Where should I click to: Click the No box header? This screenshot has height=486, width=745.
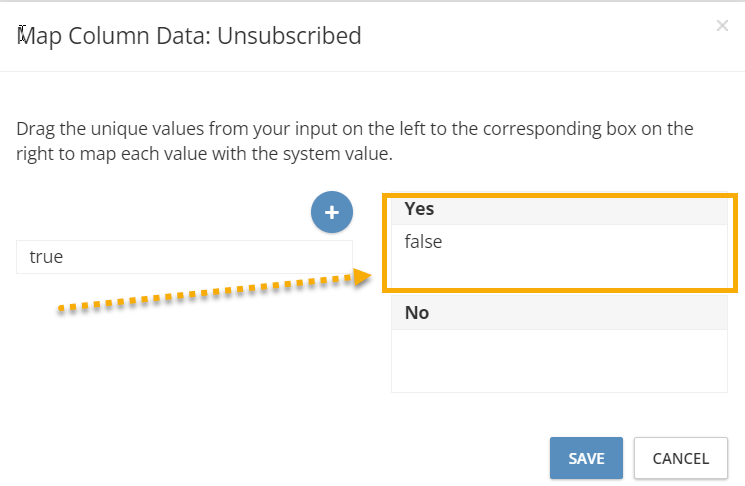click(559, 313)
